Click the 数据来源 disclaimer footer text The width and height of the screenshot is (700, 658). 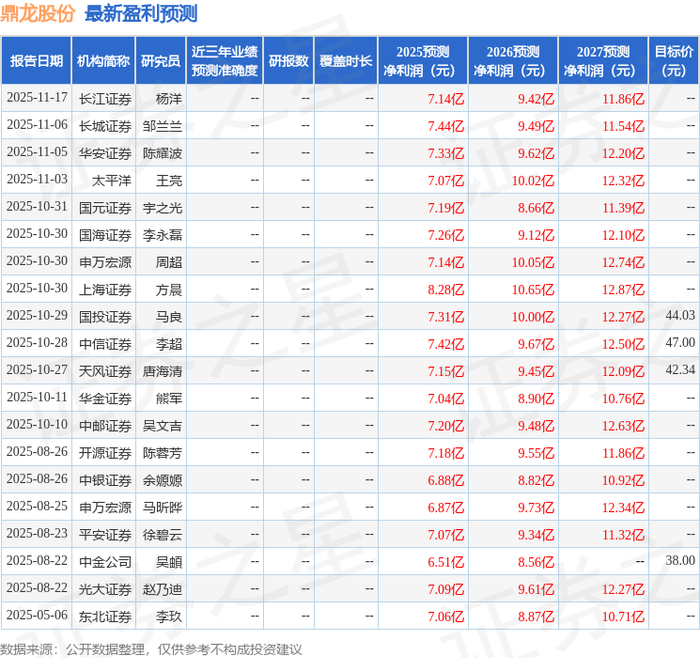pyautogui.click(x=151, y=649)
